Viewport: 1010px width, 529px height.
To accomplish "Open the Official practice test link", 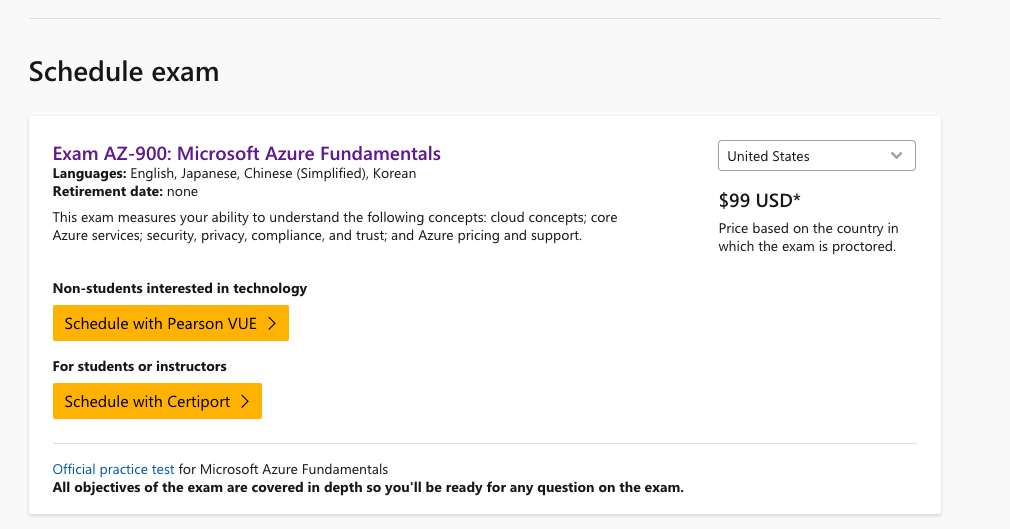I will (x=113, y=469).
